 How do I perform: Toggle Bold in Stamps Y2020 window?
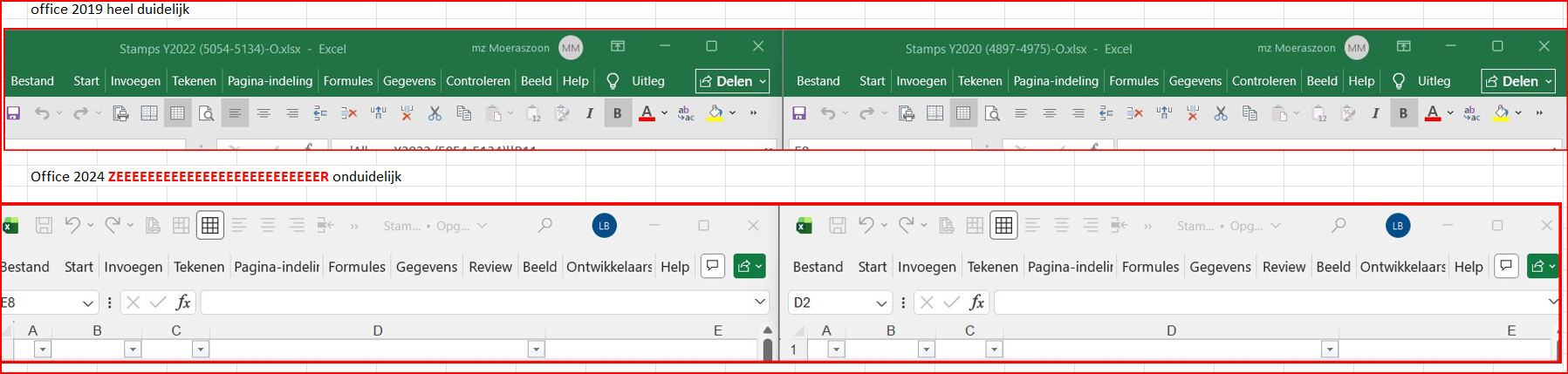pyautogui.click(x=1403, y=113)
